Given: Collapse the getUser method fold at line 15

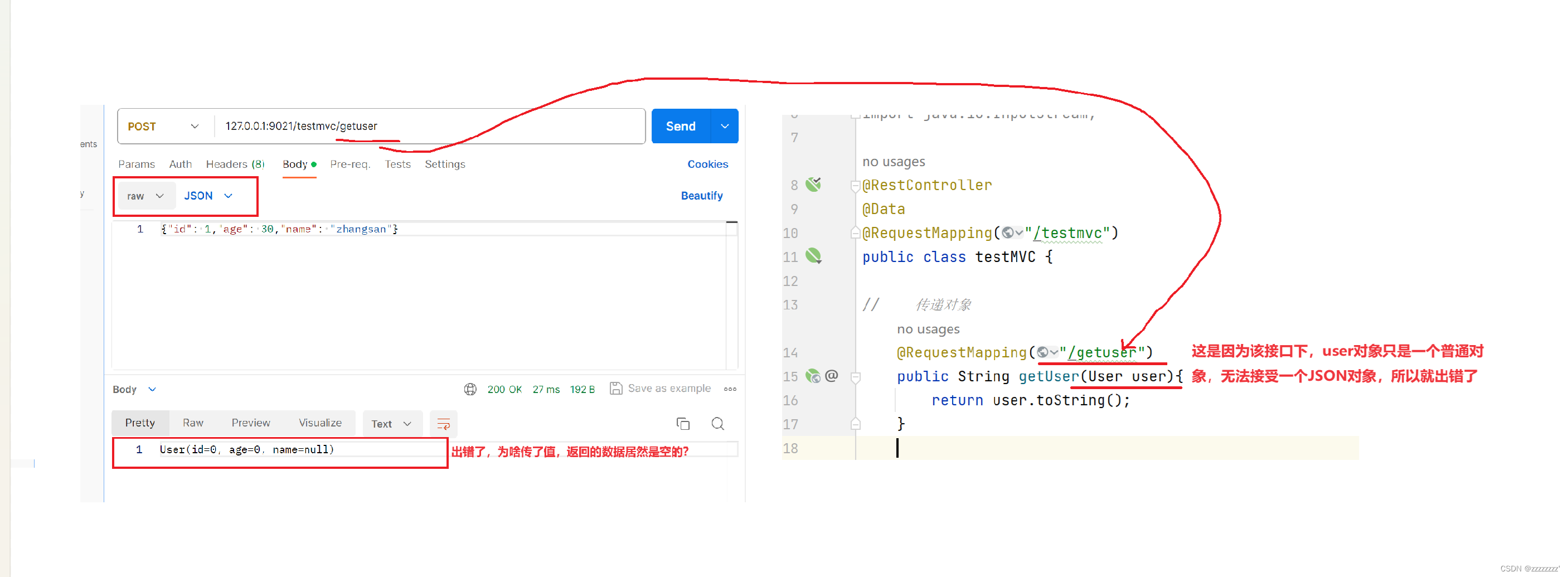Looking at the screenshot, I should pos(855,377).
